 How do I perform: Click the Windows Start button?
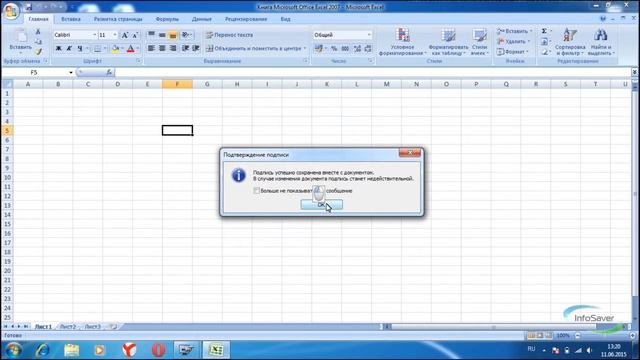click(x=14, y=350)
